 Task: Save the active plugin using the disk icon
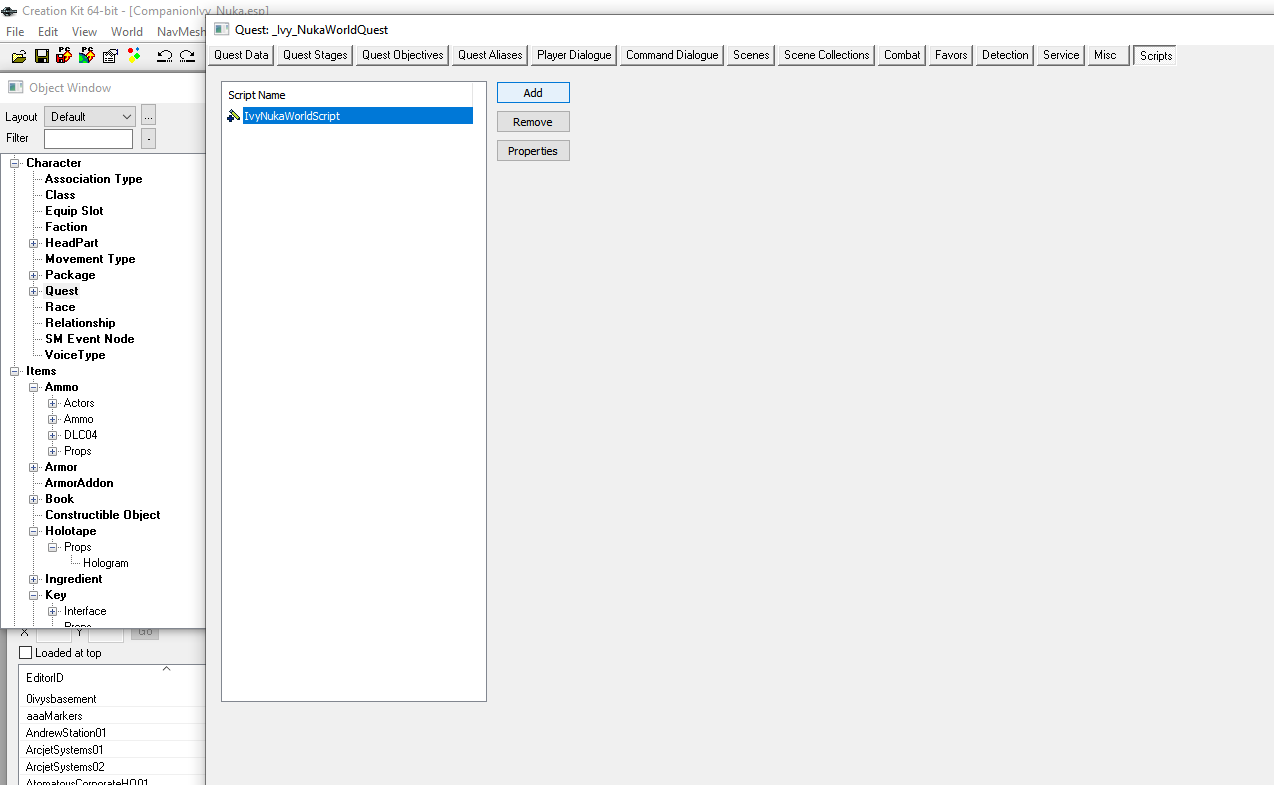pyautogui.click(x=42, y=56)
